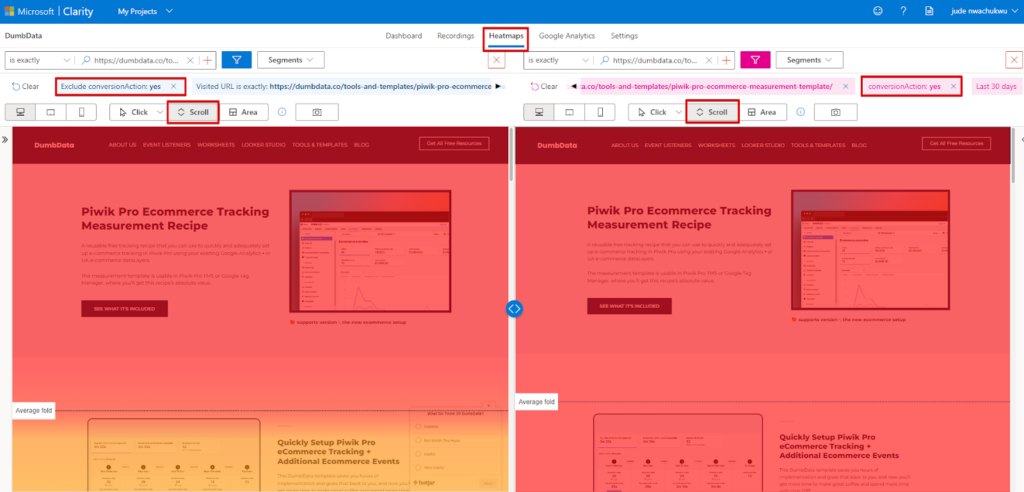Select tablet device view in right pane
Screen dimensions: 1024x492
pos(569,112)
